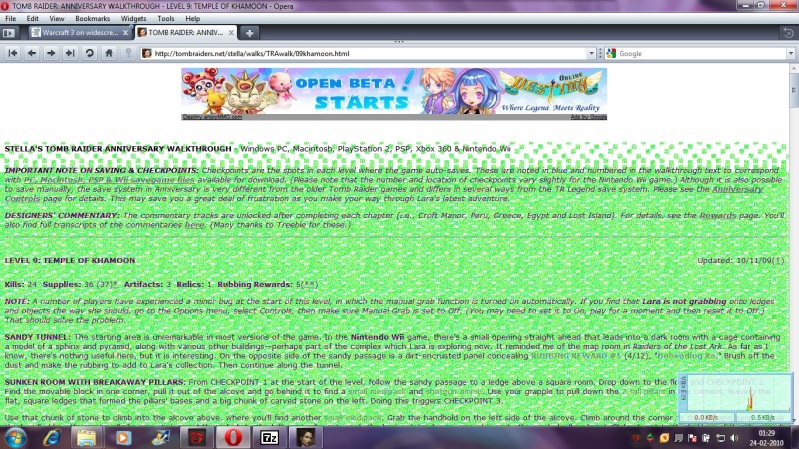
Task: Click the 'here' commentary transcripts link
Action: [x=194, y=225]
